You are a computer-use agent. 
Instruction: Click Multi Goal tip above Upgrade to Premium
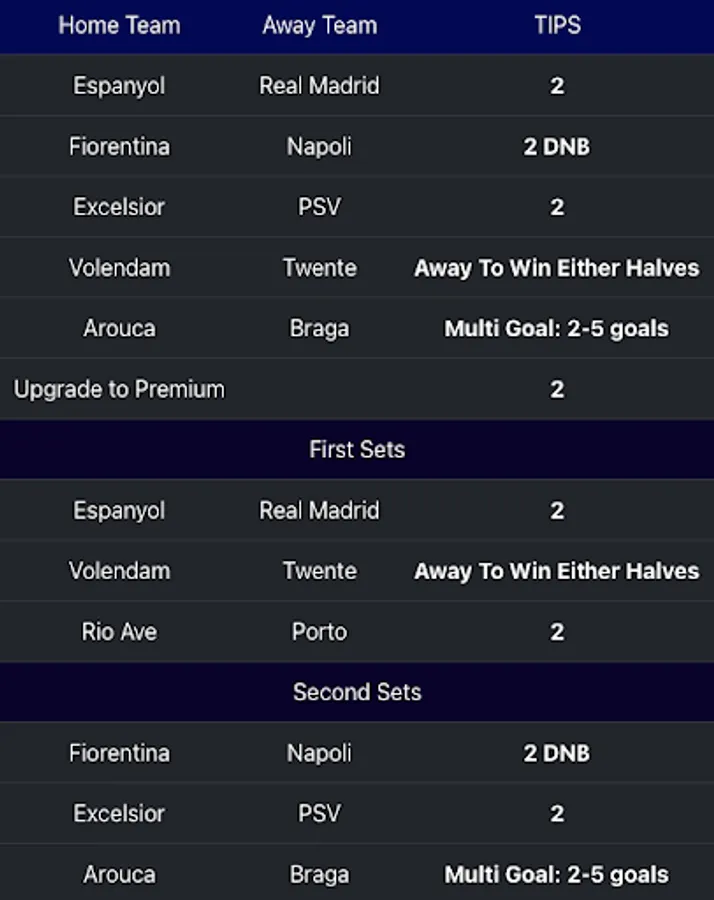[557, 328]
